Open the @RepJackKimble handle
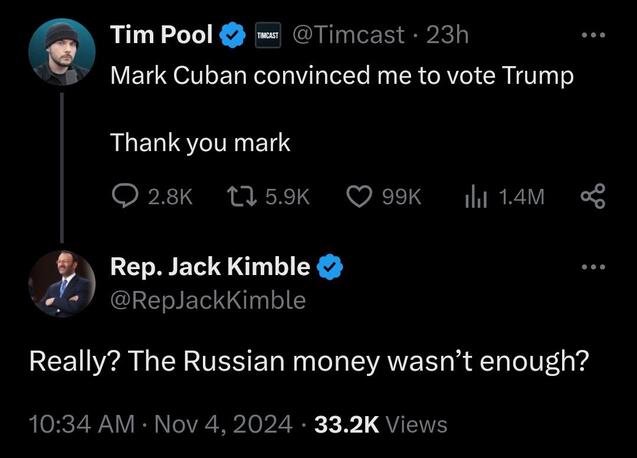Viewport: 637px width, 458px height. point(207,299)
